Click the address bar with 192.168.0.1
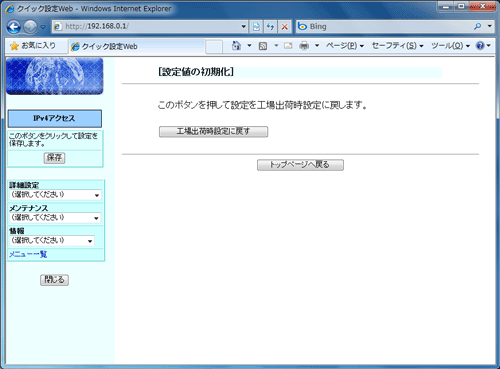Viewport: 500px width, 369px height. (x=147, y=26)
